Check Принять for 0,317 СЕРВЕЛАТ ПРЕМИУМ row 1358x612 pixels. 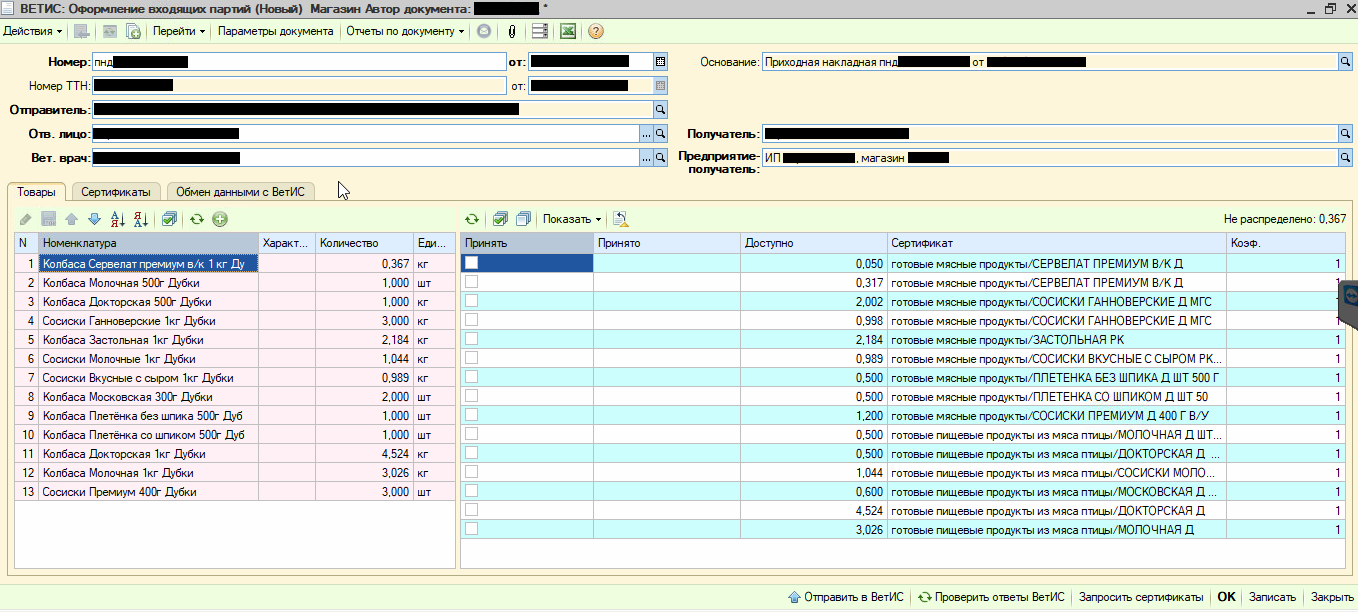pyautogui.click(x=472, y=282)
